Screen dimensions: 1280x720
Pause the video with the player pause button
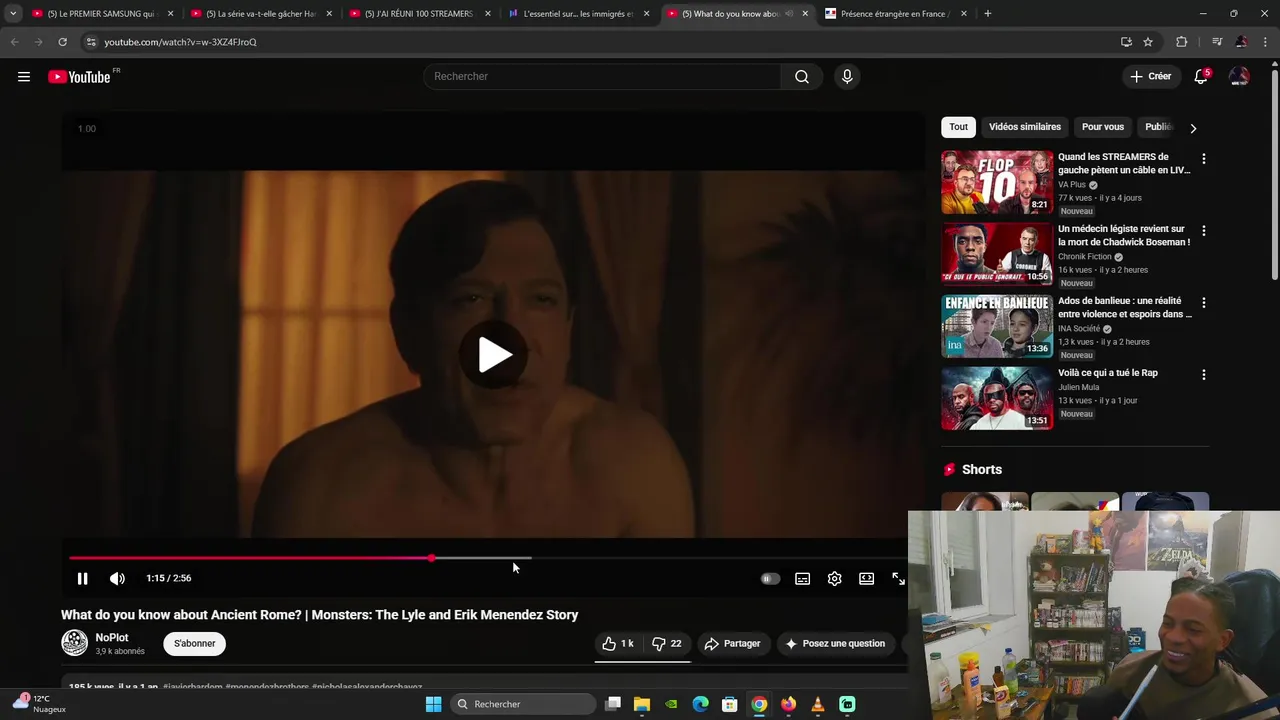coord(83,579)
